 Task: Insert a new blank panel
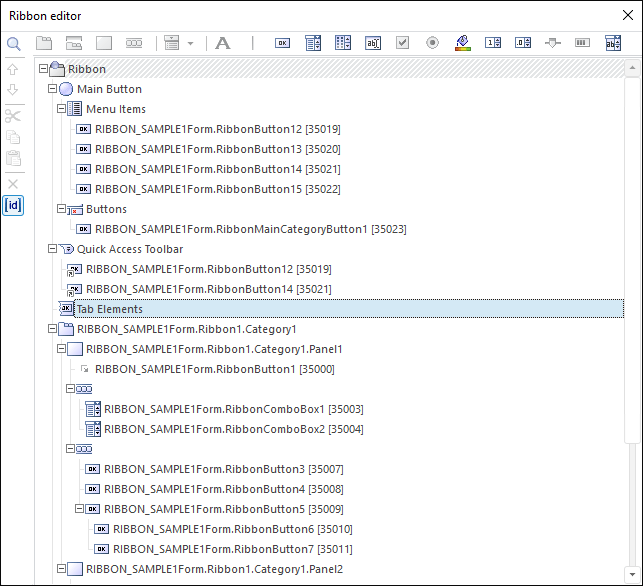click(104, 43)
